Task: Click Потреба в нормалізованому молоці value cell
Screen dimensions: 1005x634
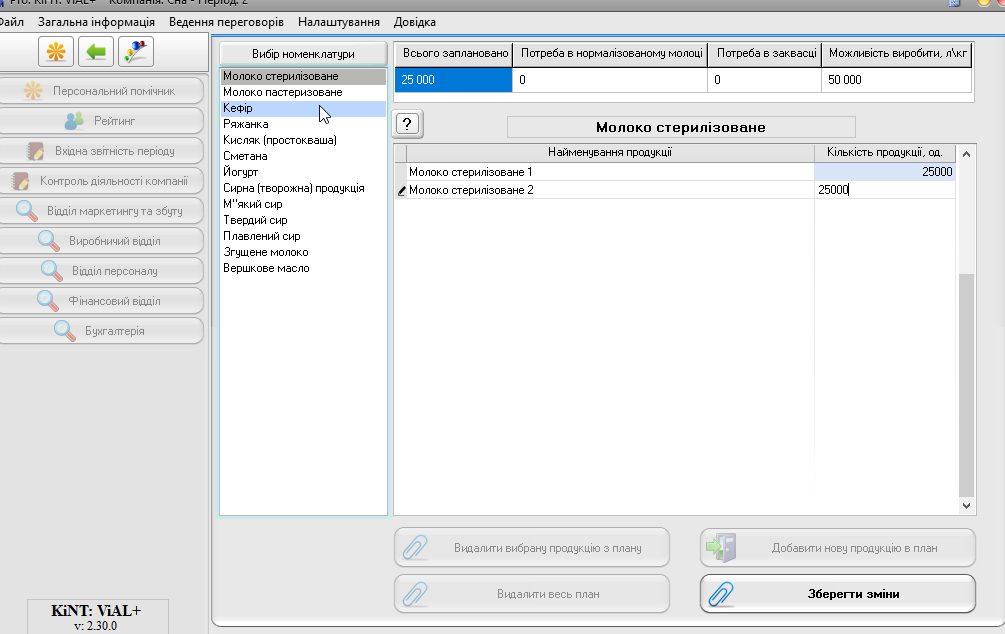Action: coord(610,80)
